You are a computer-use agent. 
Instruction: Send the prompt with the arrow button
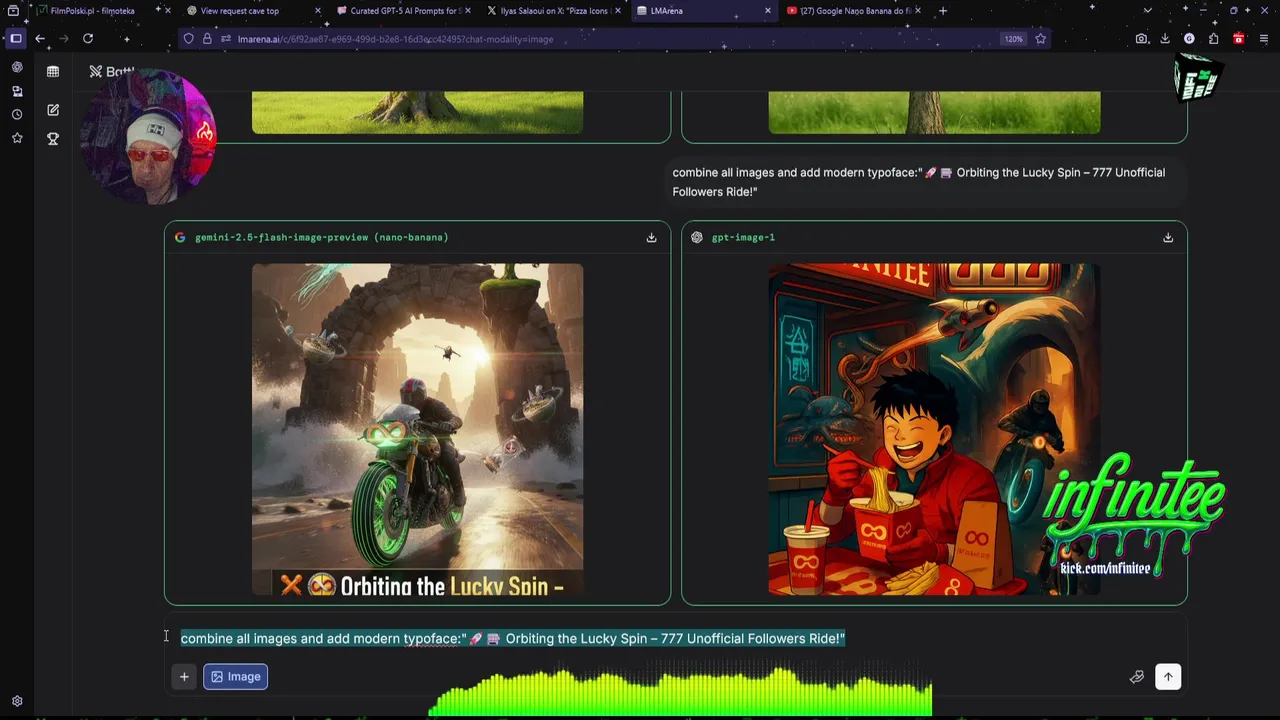(1168, 677)
